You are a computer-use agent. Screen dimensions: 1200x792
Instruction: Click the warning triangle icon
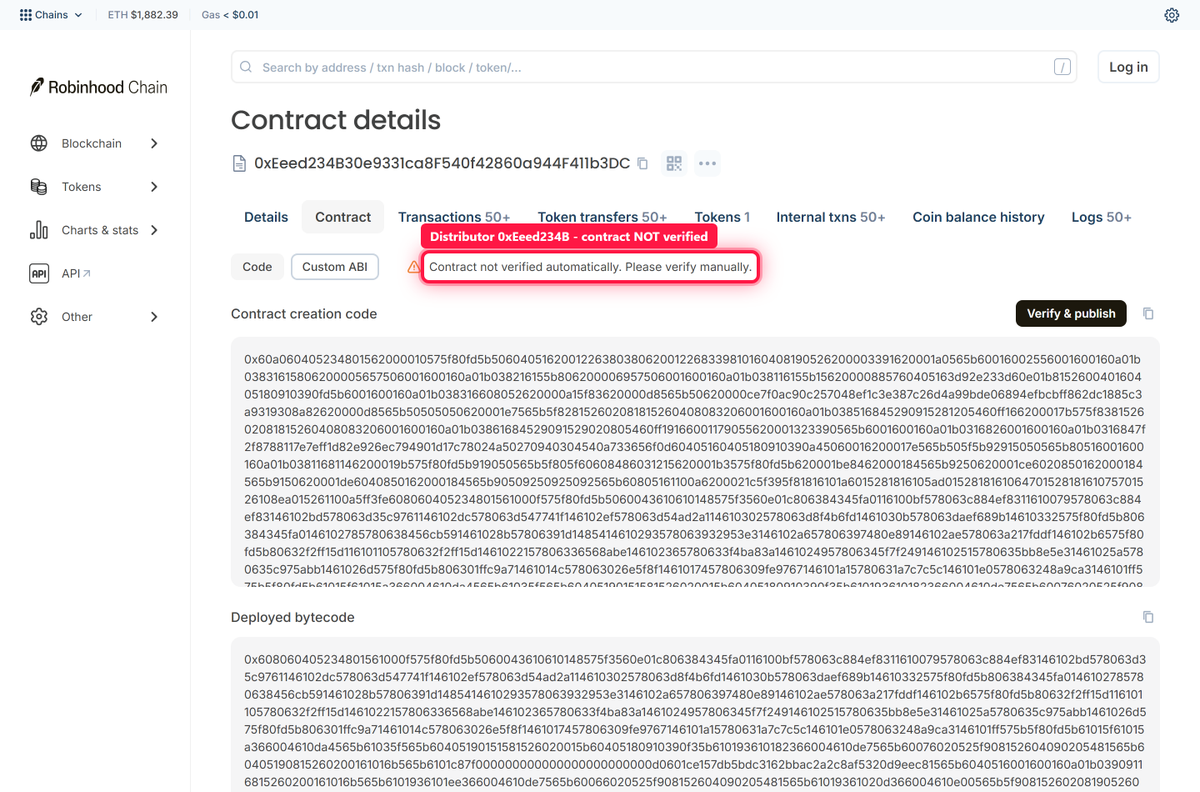[x=413, y=267]
